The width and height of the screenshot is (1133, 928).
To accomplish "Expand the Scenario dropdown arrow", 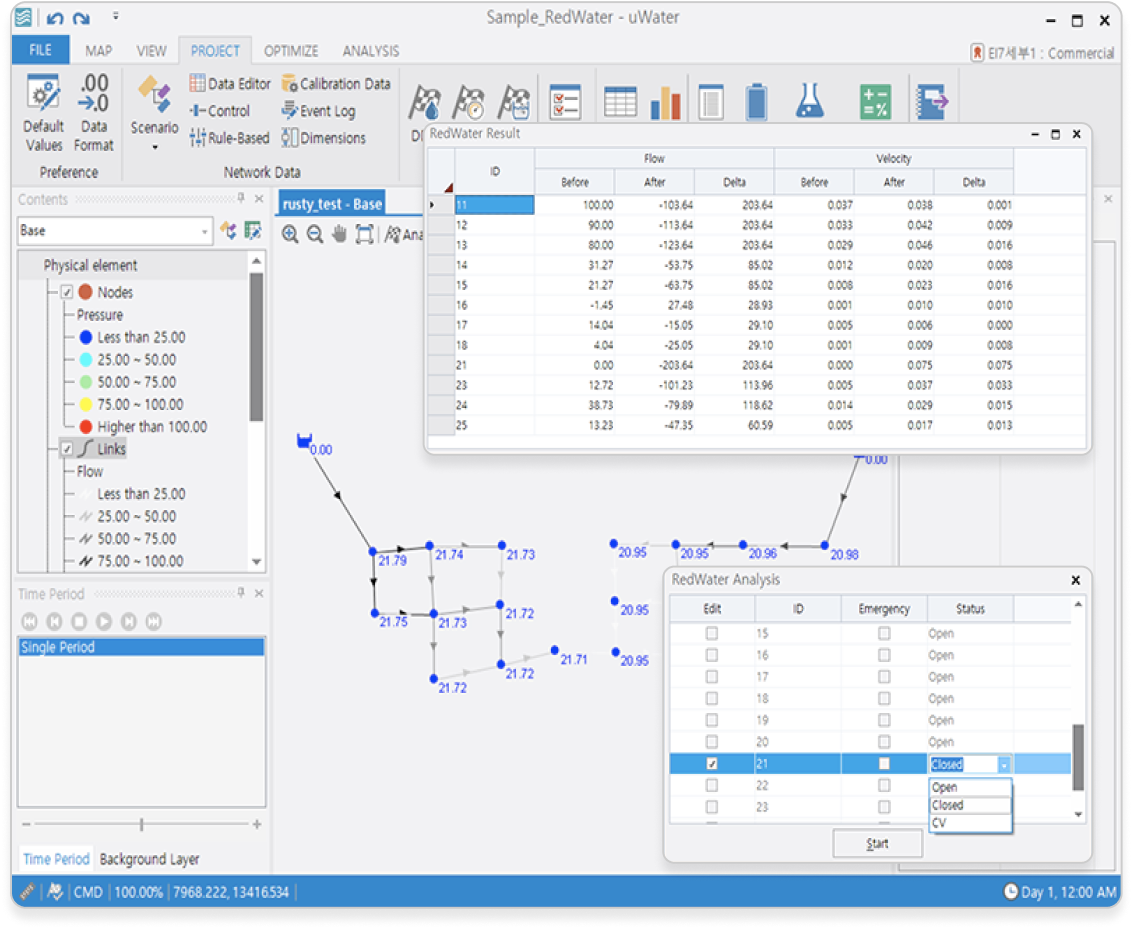I will point(154,148).
